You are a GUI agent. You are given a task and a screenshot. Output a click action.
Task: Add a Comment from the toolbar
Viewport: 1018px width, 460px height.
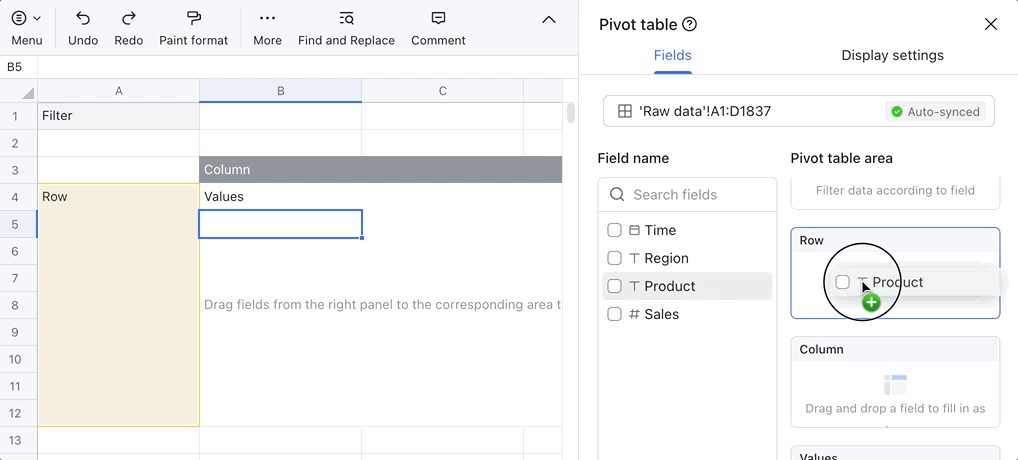click(x=438, y=19)
